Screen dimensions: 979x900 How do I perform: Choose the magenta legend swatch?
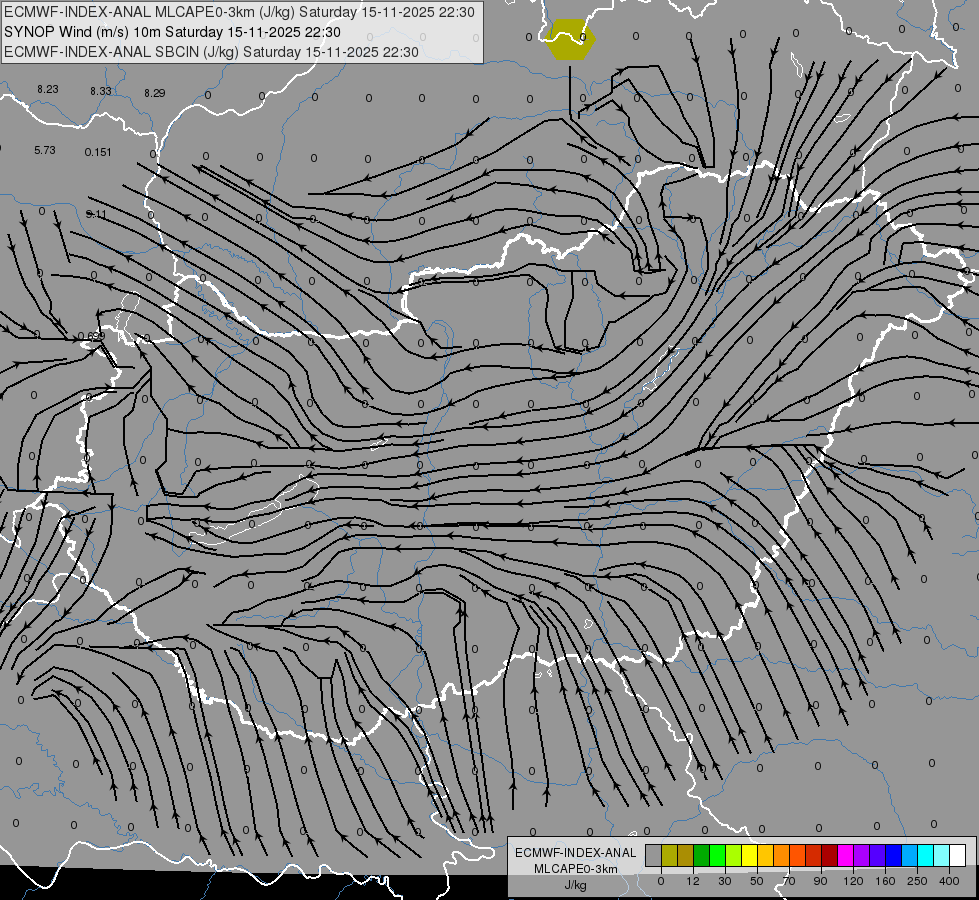pos(845,855)
